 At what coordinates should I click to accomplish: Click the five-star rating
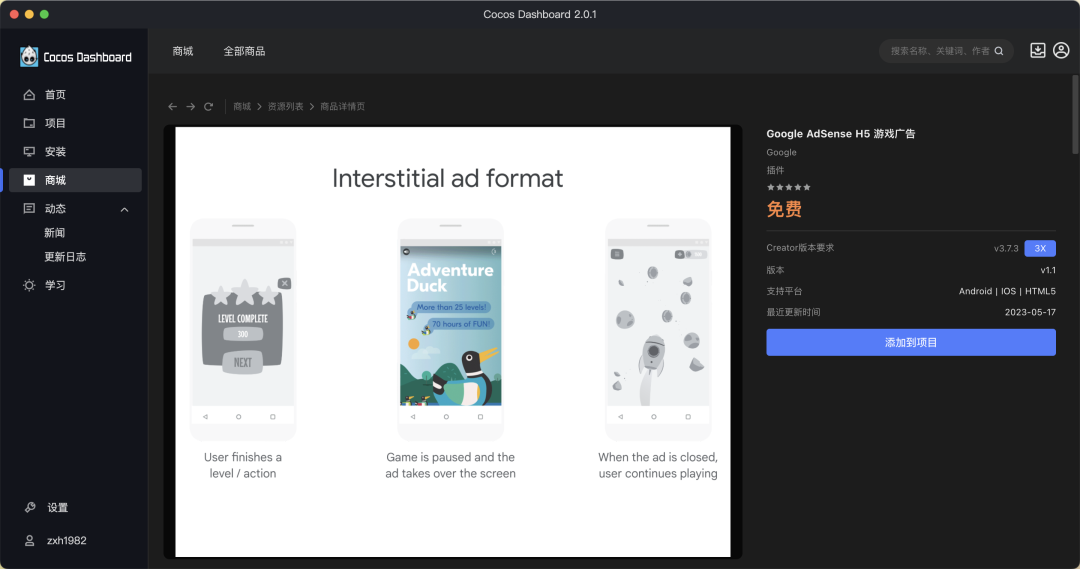(789, 187)
